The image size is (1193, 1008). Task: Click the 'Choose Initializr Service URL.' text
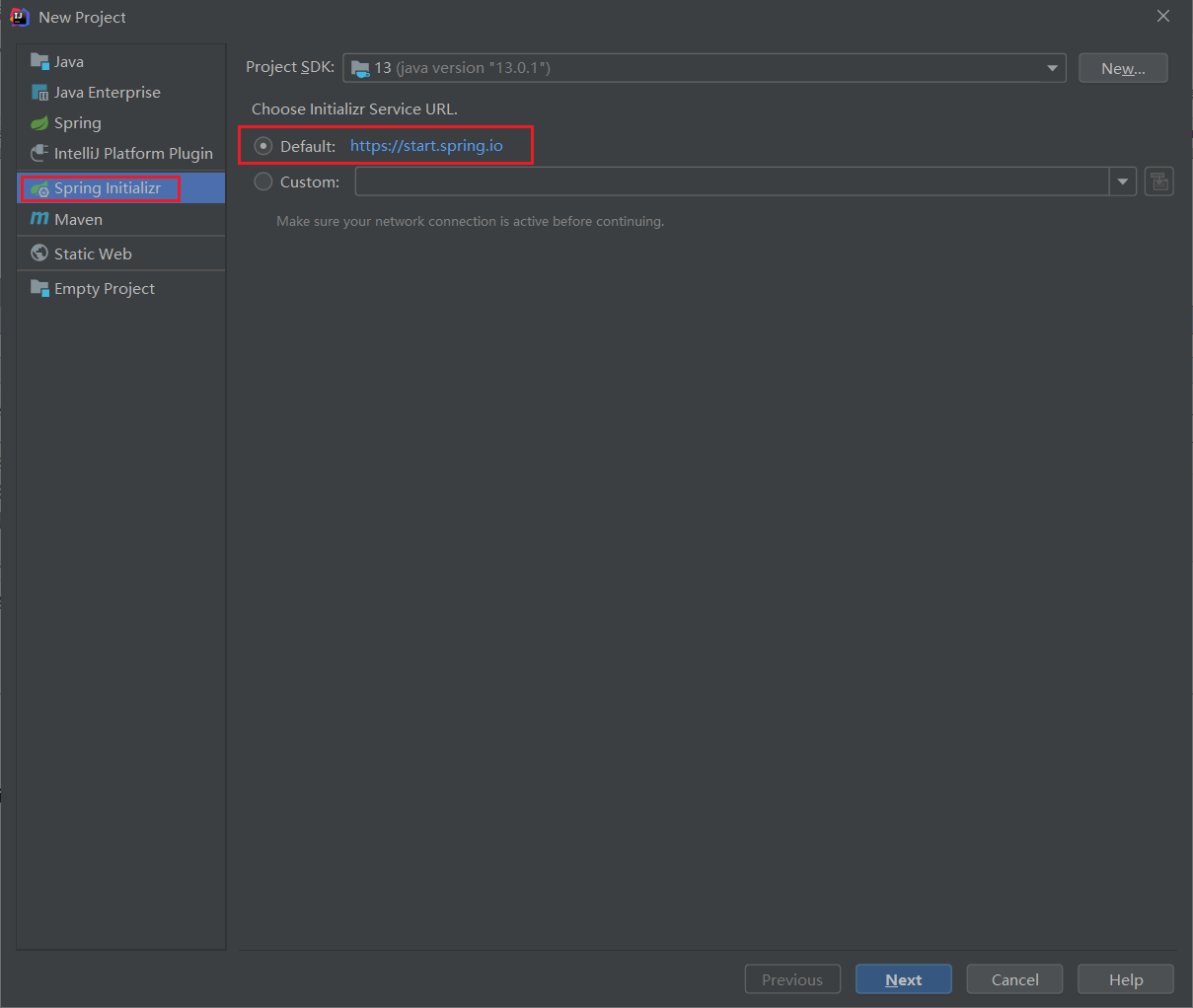354,109
